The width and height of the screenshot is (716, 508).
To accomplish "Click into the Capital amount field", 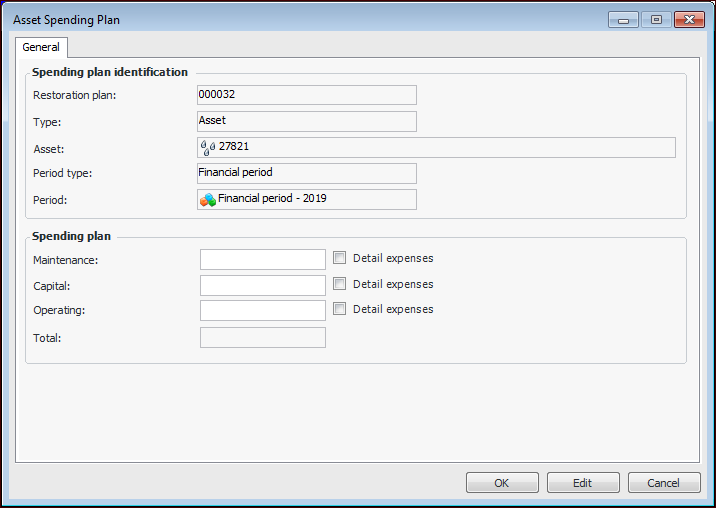I will pyautogui.click(x=263, y=285).
